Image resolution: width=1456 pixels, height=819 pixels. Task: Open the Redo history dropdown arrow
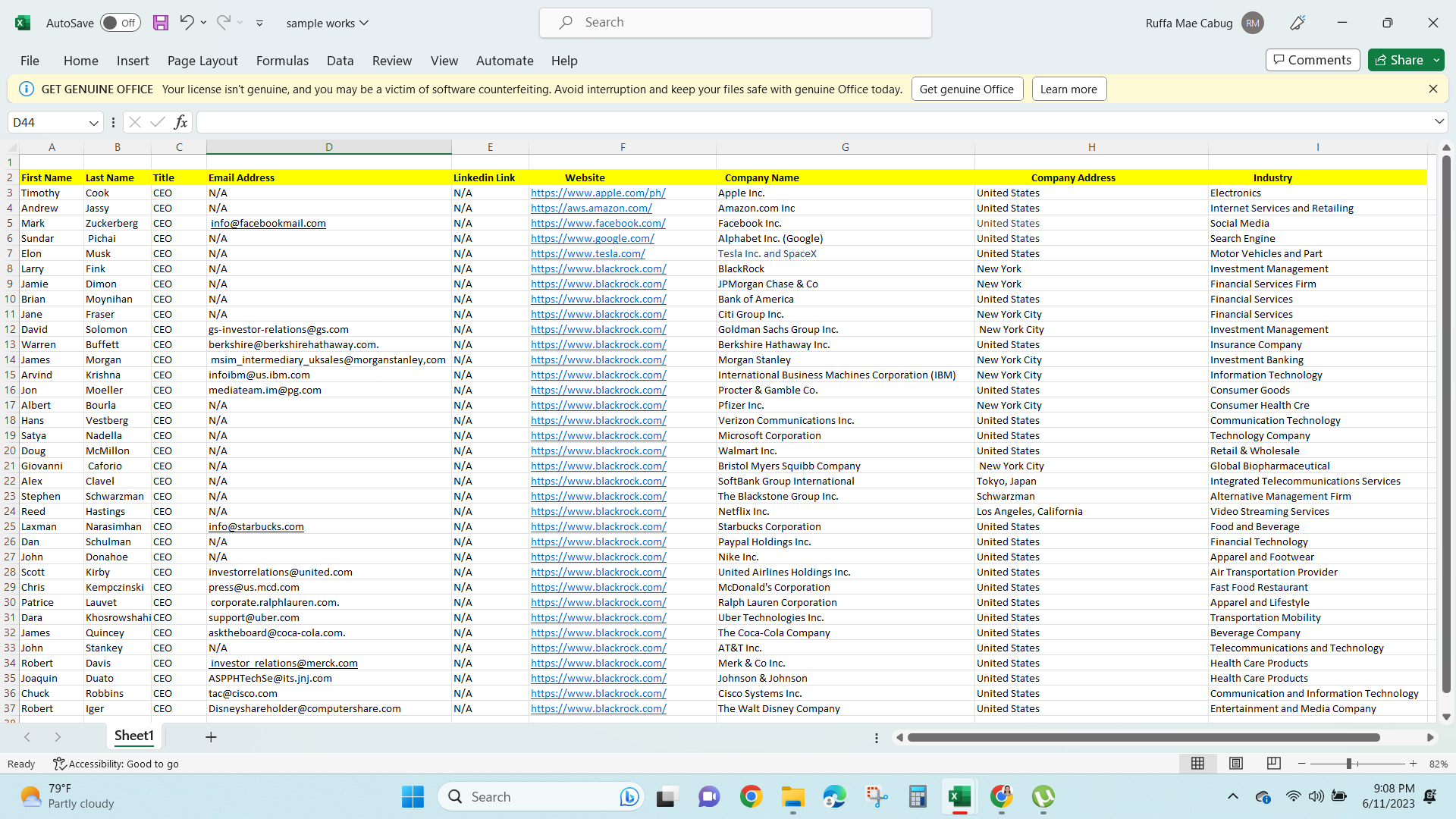click(240, 23)
